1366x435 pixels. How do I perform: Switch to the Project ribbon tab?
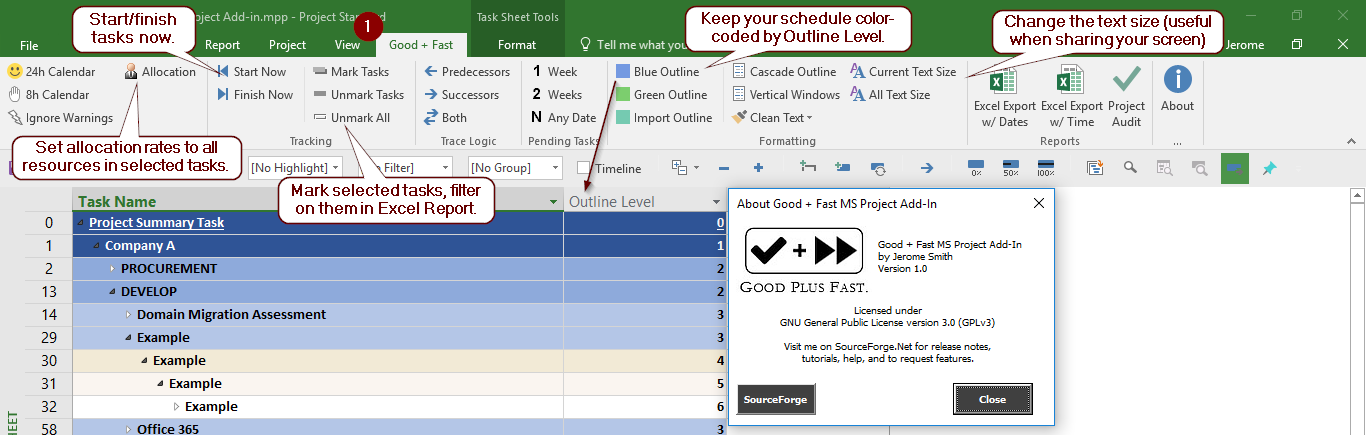(288, 45)
